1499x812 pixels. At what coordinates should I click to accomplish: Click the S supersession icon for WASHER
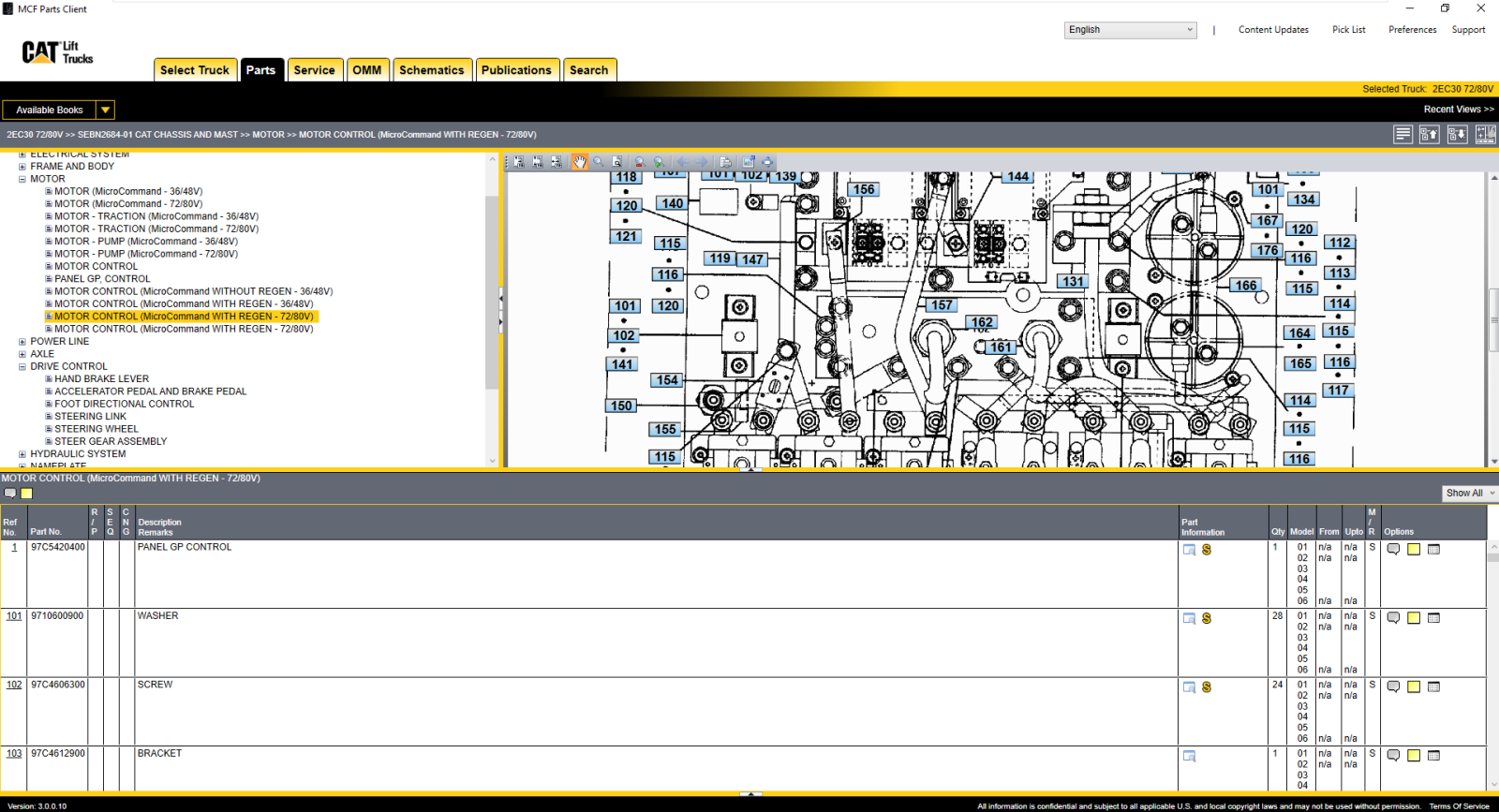click(x=1207, y=618)
